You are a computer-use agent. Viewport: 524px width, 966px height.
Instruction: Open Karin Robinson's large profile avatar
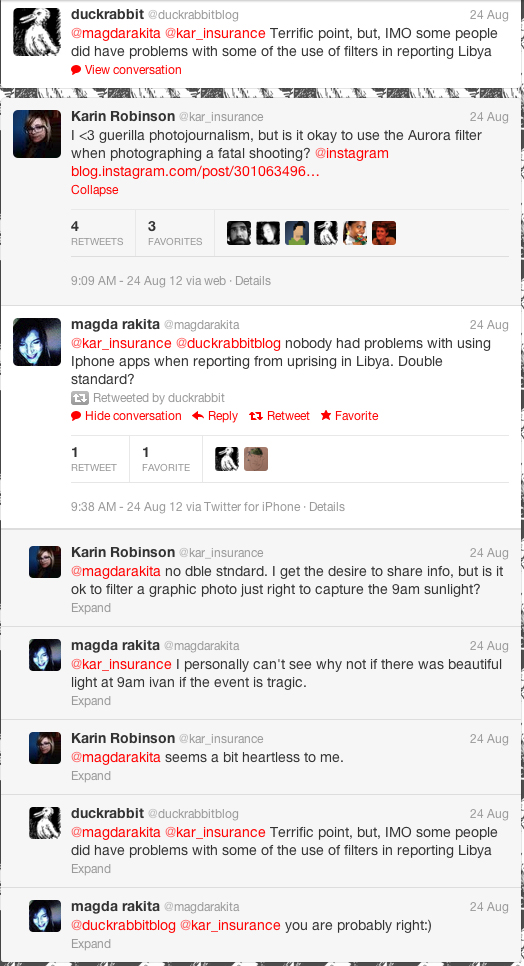[x=37, y=134]
